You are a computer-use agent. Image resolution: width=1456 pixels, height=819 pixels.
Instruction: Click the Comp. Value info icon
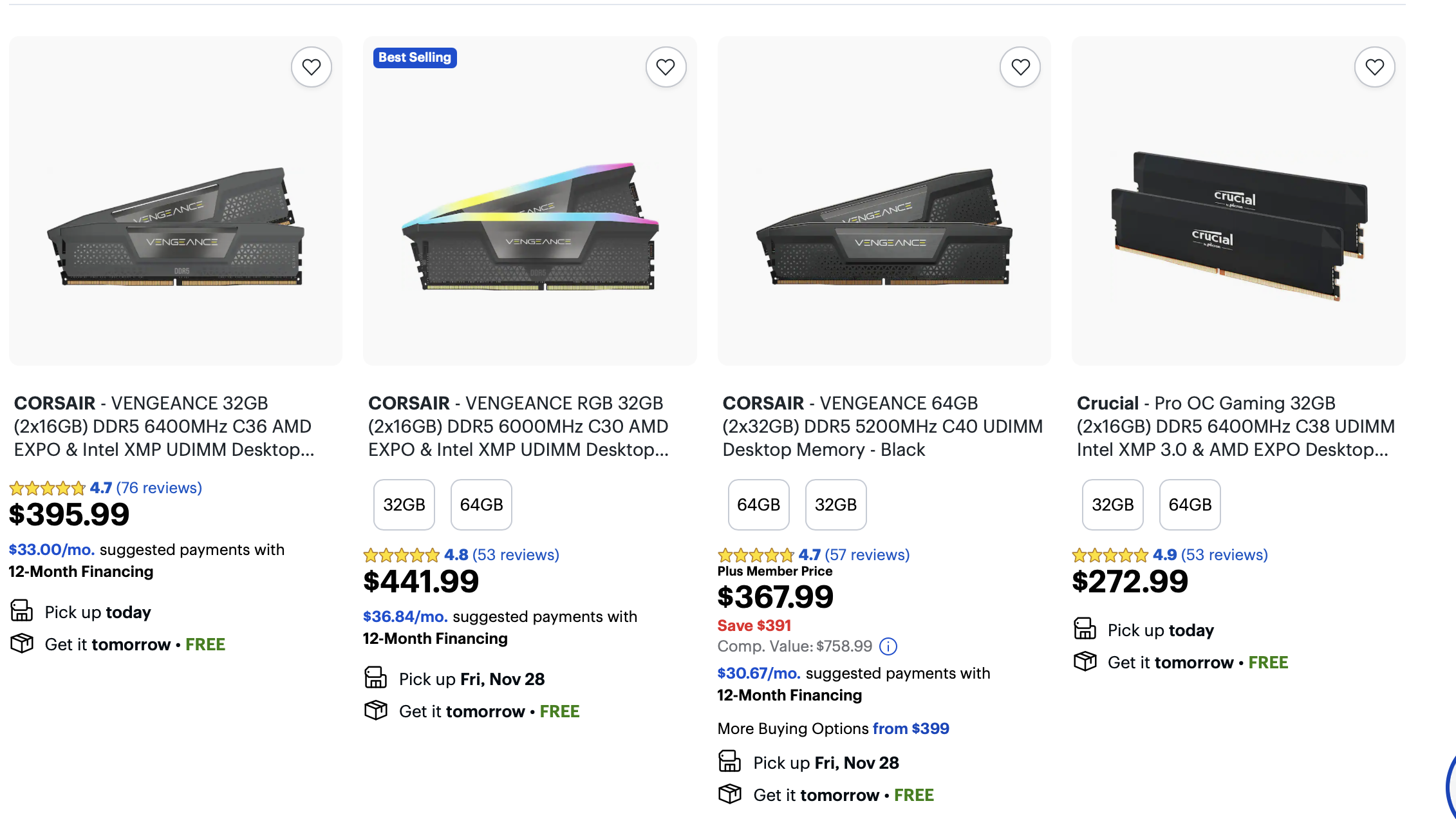(888, 646)
